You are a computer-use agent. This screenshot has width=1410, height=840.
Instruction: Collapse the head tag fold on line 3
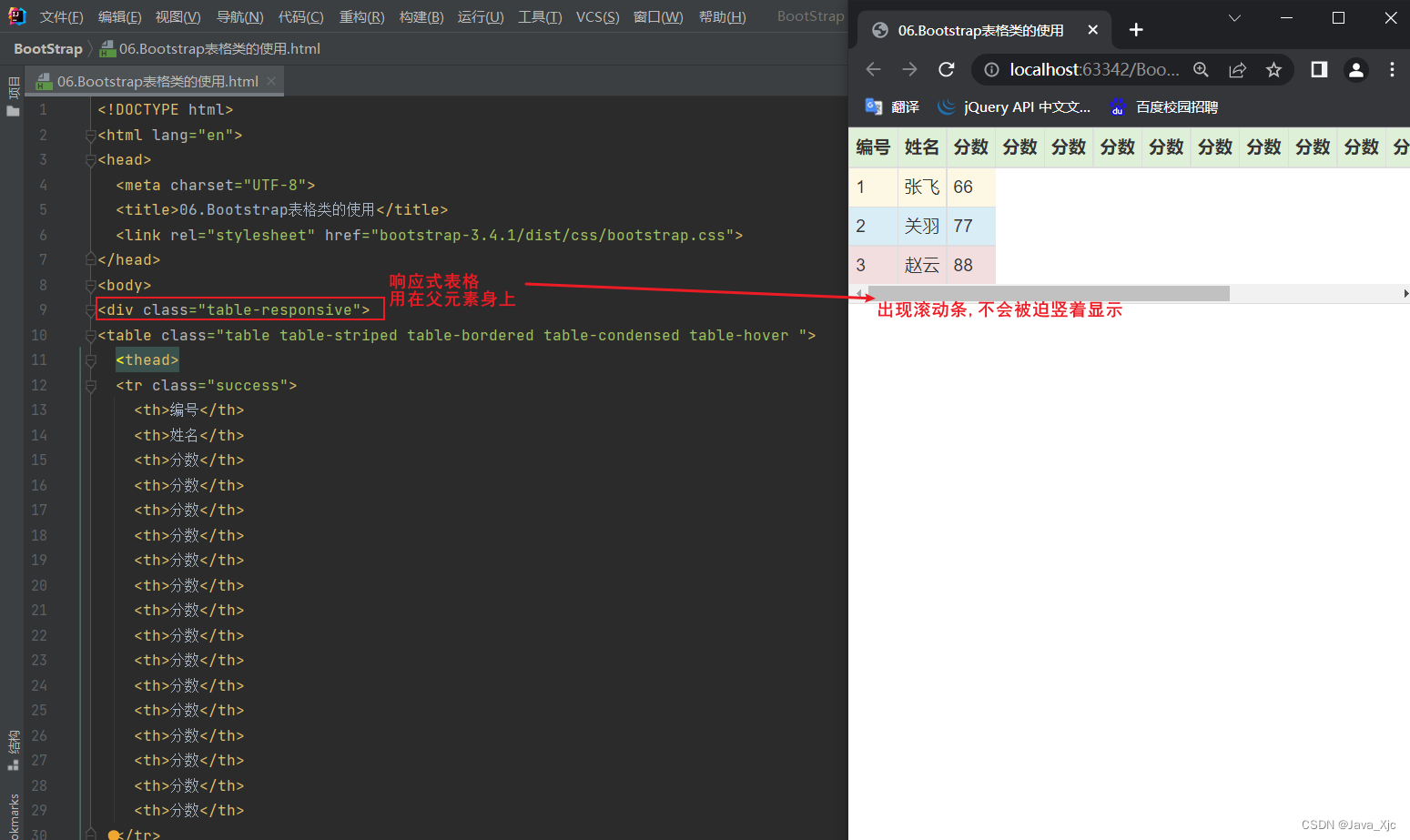pos(90,160)
